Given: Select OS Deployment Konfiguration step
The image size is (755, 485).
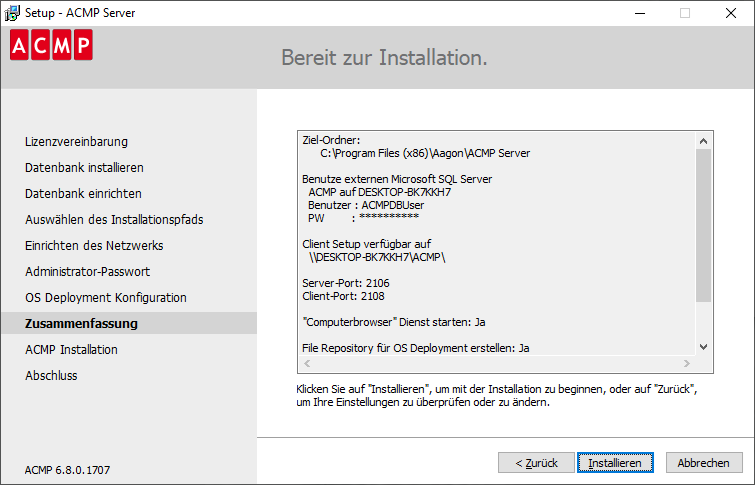Looking at the screenshot, I should click(x=106, y=298).
